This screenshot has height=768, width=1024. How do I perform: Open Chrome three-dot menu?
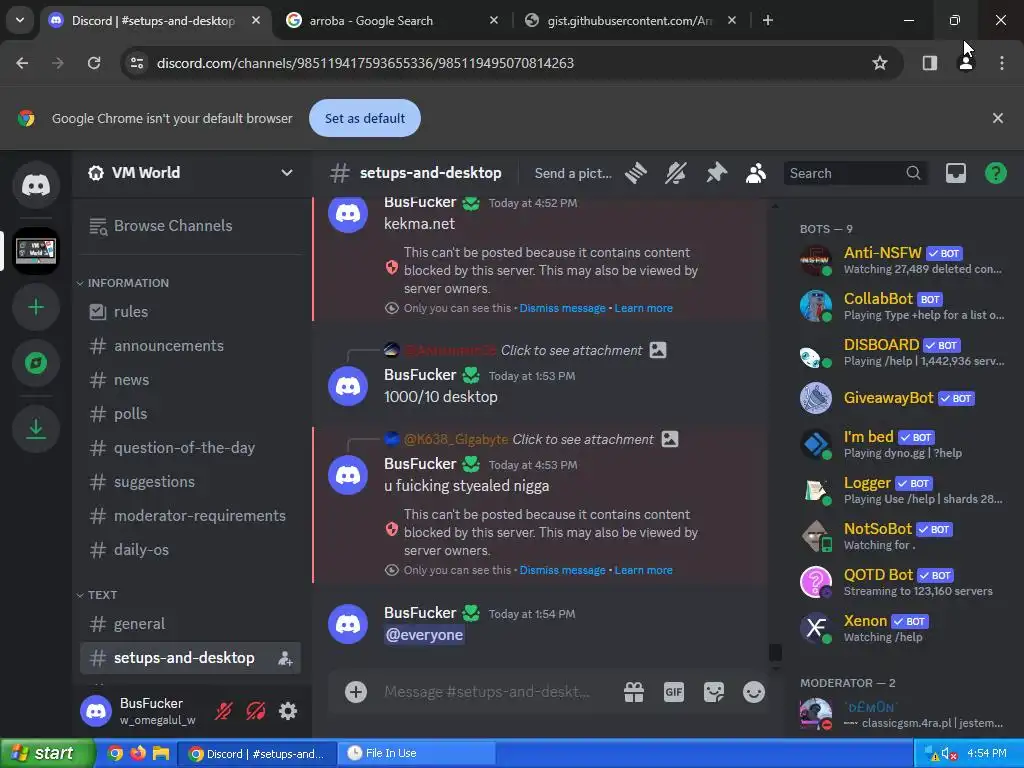click(x=1001, y=63)
